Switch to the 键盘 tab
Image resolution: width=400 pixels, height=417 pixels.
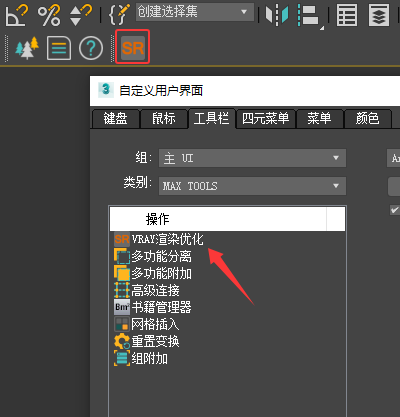[115, 119]
